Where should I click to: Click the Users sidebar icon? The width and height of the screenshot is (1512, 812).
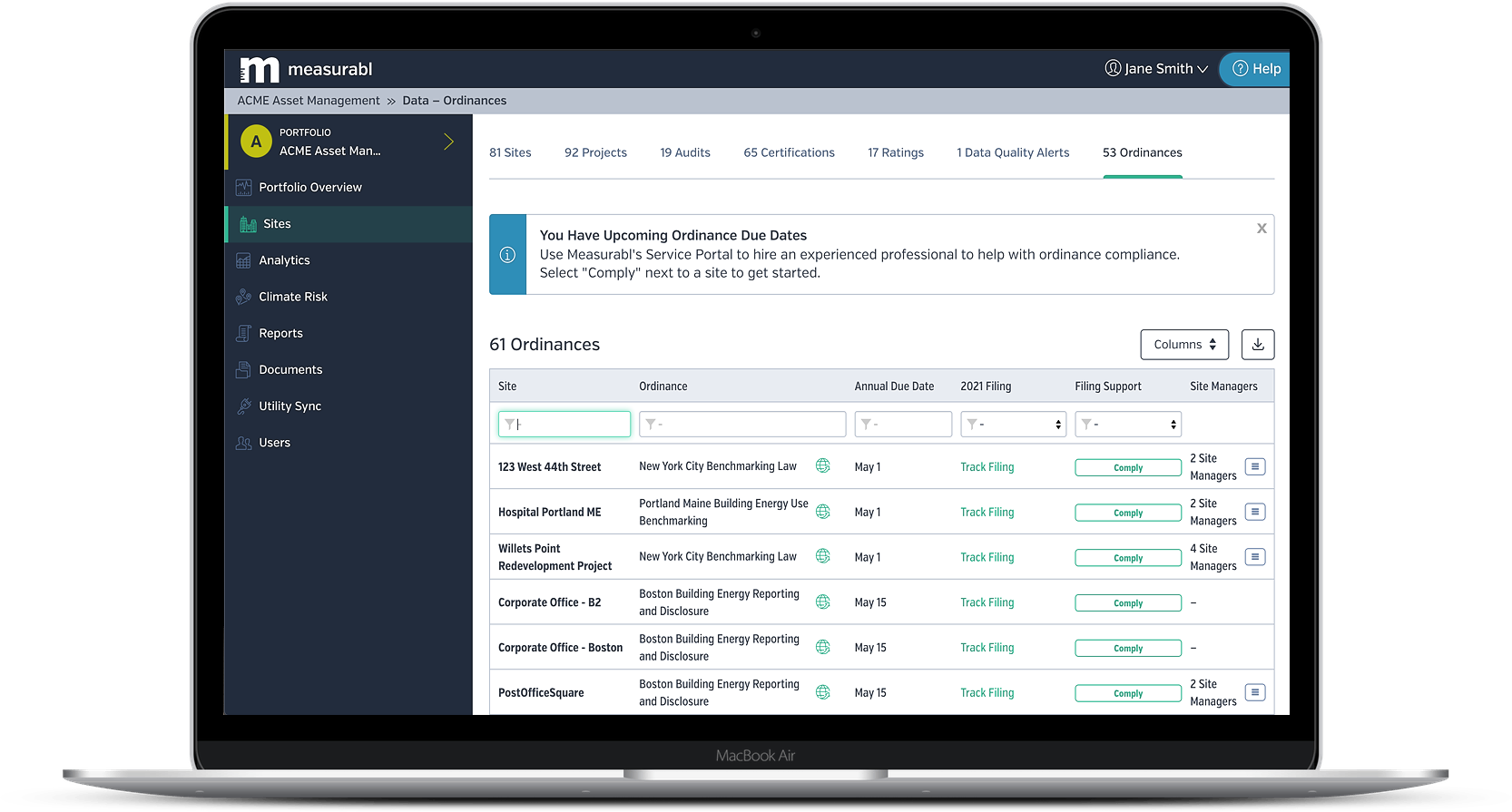click(243, 443)
